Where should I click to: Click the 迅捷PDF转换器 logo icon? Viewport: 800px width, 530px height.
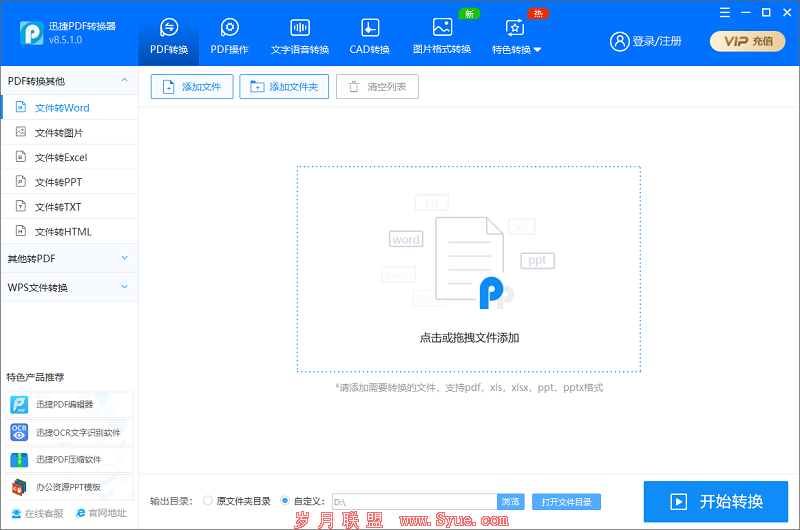[x=31, y=33]
